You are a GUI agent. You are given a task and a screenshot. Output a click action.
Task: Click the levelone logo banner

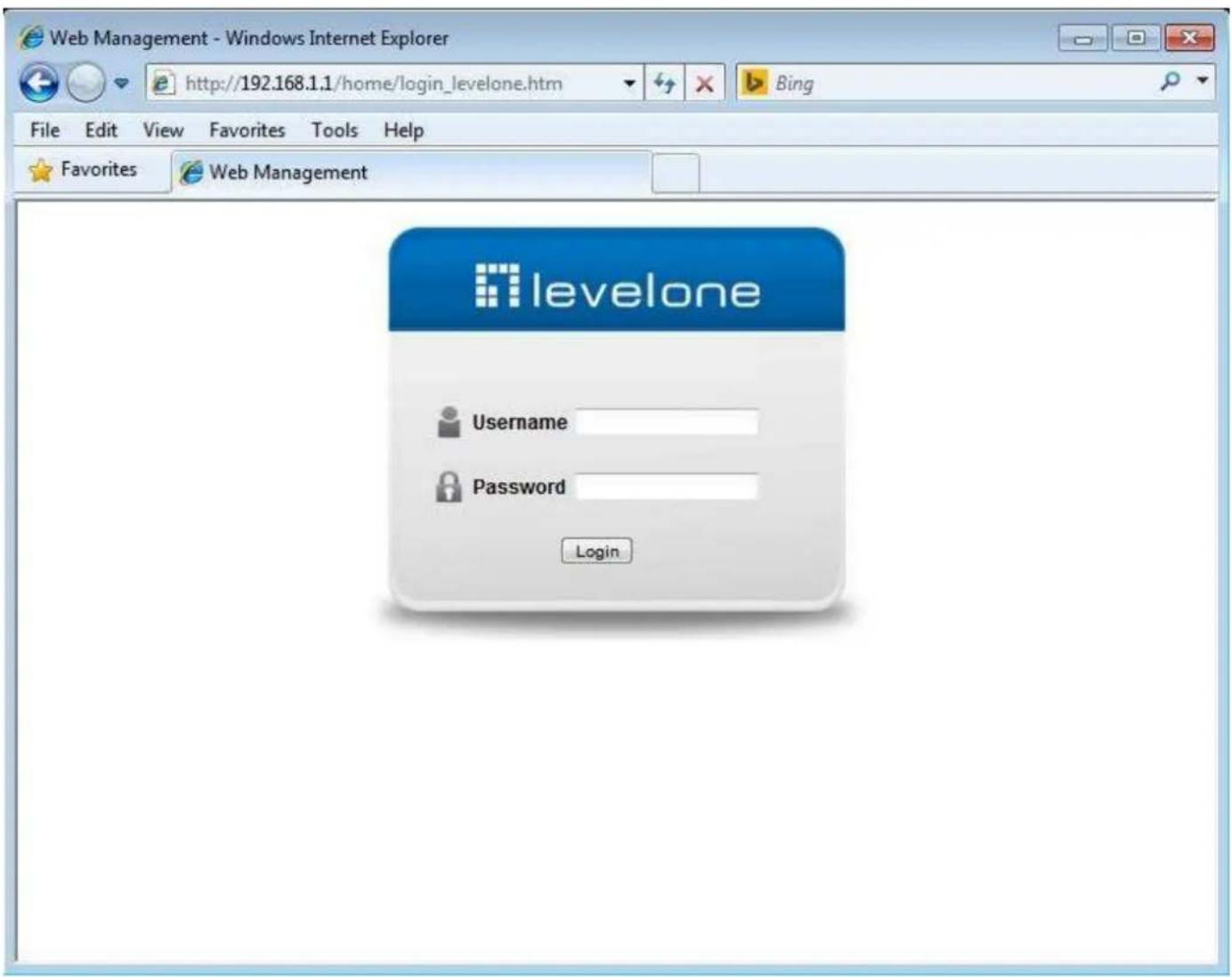point(617,281)
